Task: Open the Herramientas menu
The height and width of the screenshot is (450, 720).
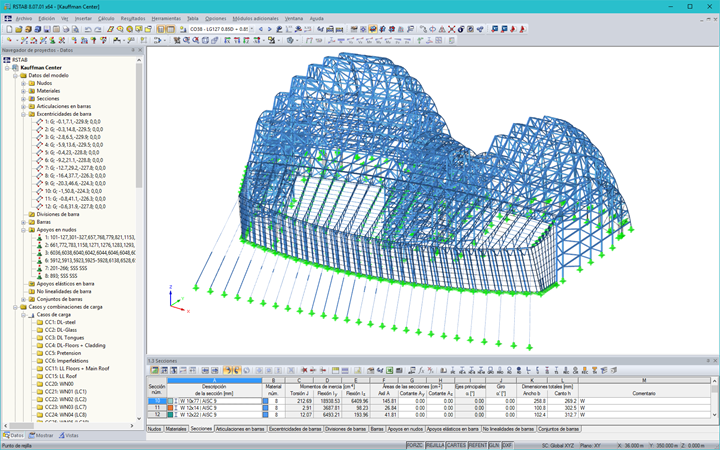Action: tap(166, 18)
